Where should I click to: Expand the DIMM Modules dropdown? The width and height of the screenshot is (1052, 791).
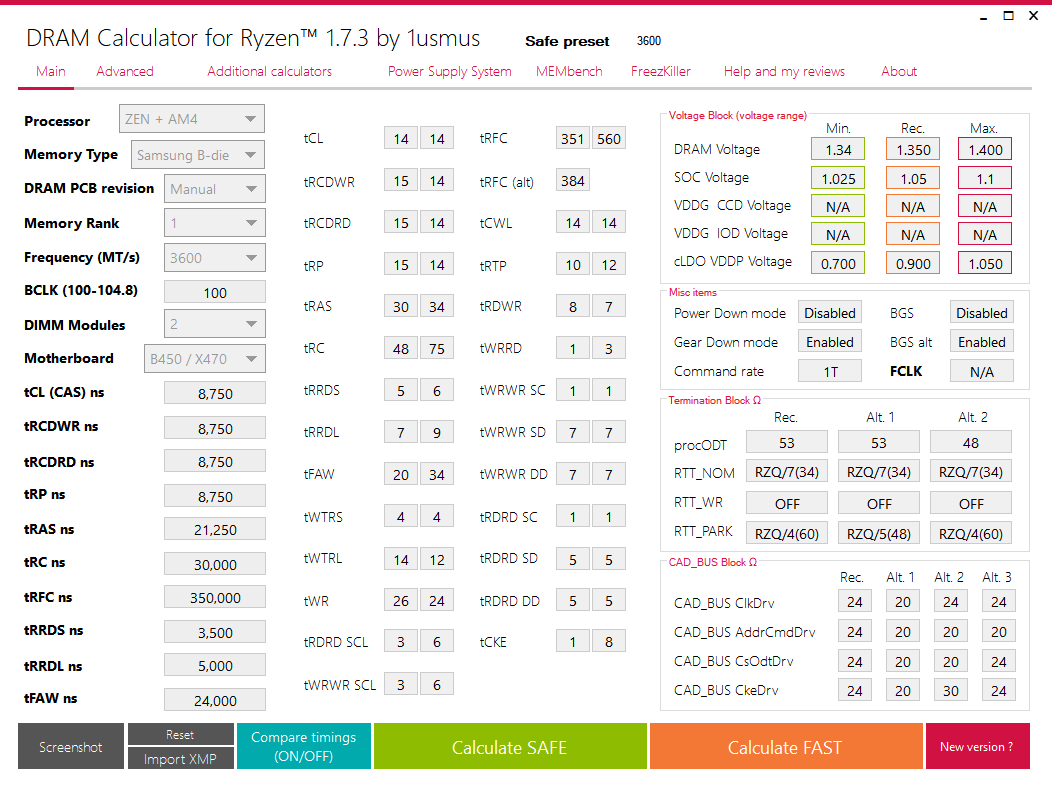tap(215, 324)
